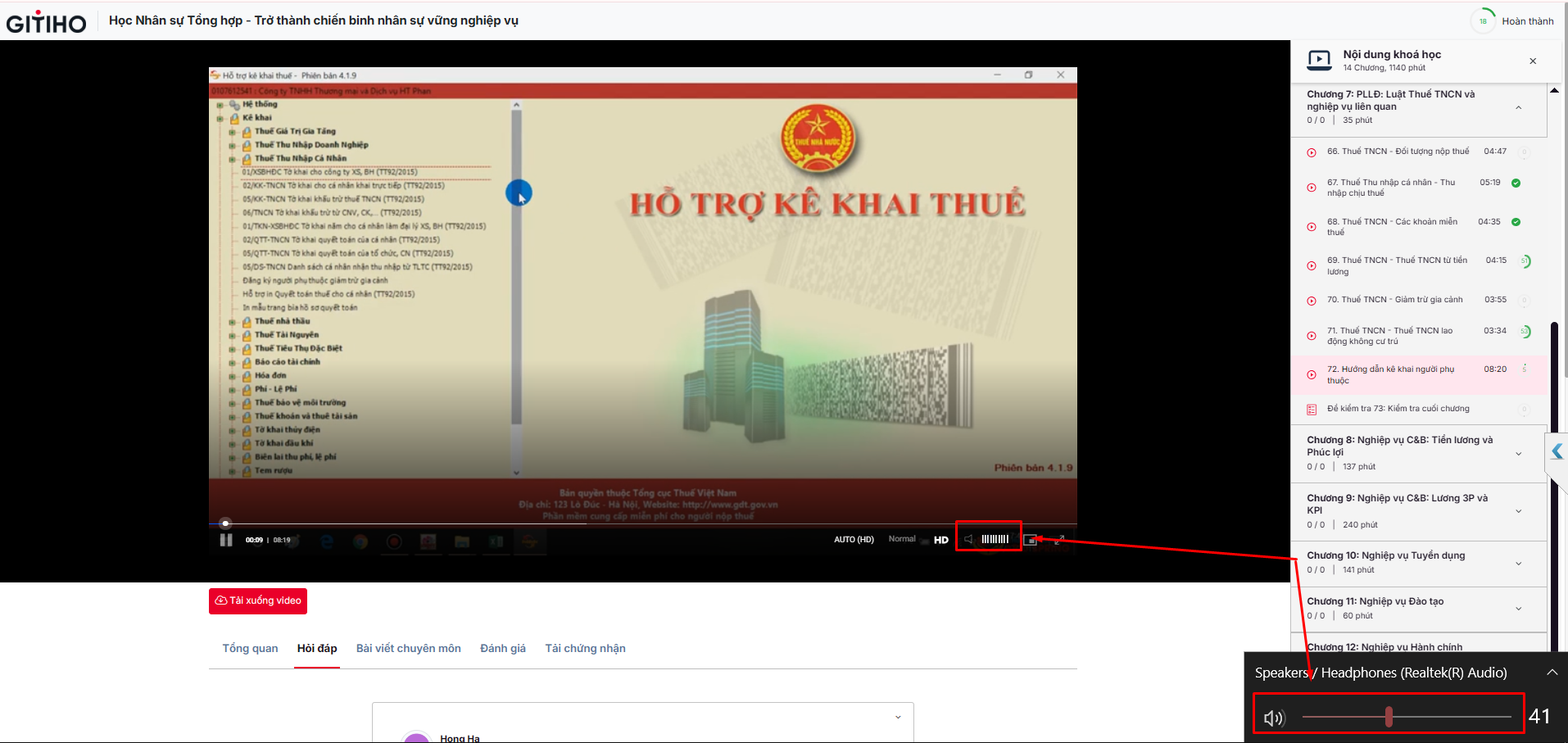1568x743 pixels.
Task: Click progress ring of lesson 72
Action: (x=1525, y=369)
